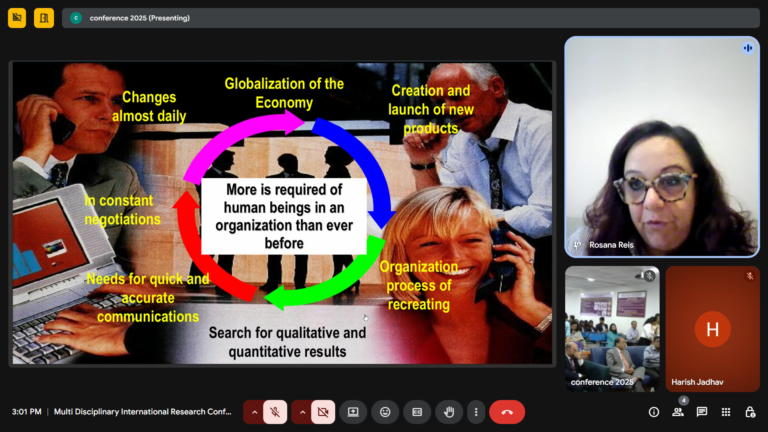Open host controls lock icon
This screenshot has width=768, height=432.
(750, 412)
